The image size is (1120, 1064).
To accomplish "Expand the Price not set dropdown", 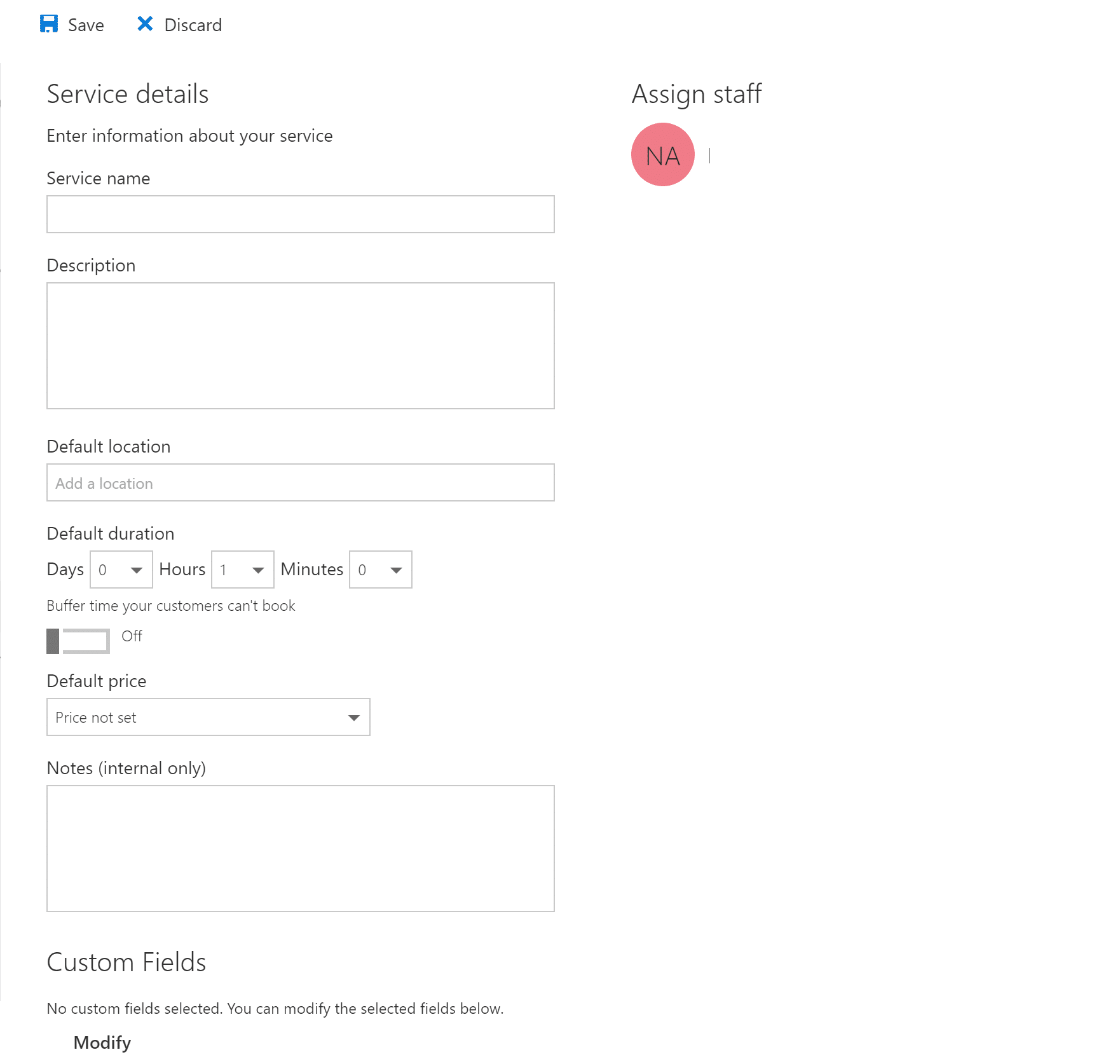I will [208, 717].
